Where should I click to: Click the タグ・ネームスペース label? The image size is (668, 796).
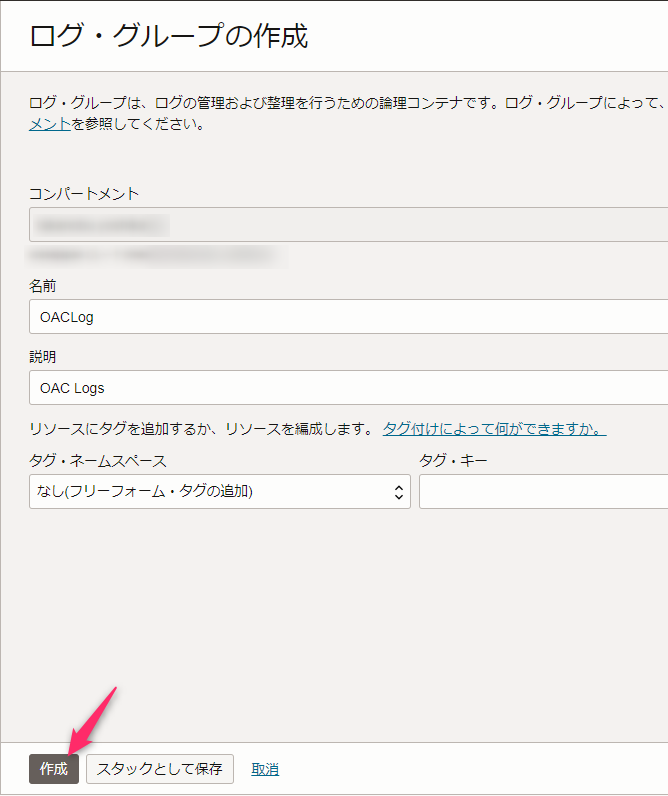98,461
